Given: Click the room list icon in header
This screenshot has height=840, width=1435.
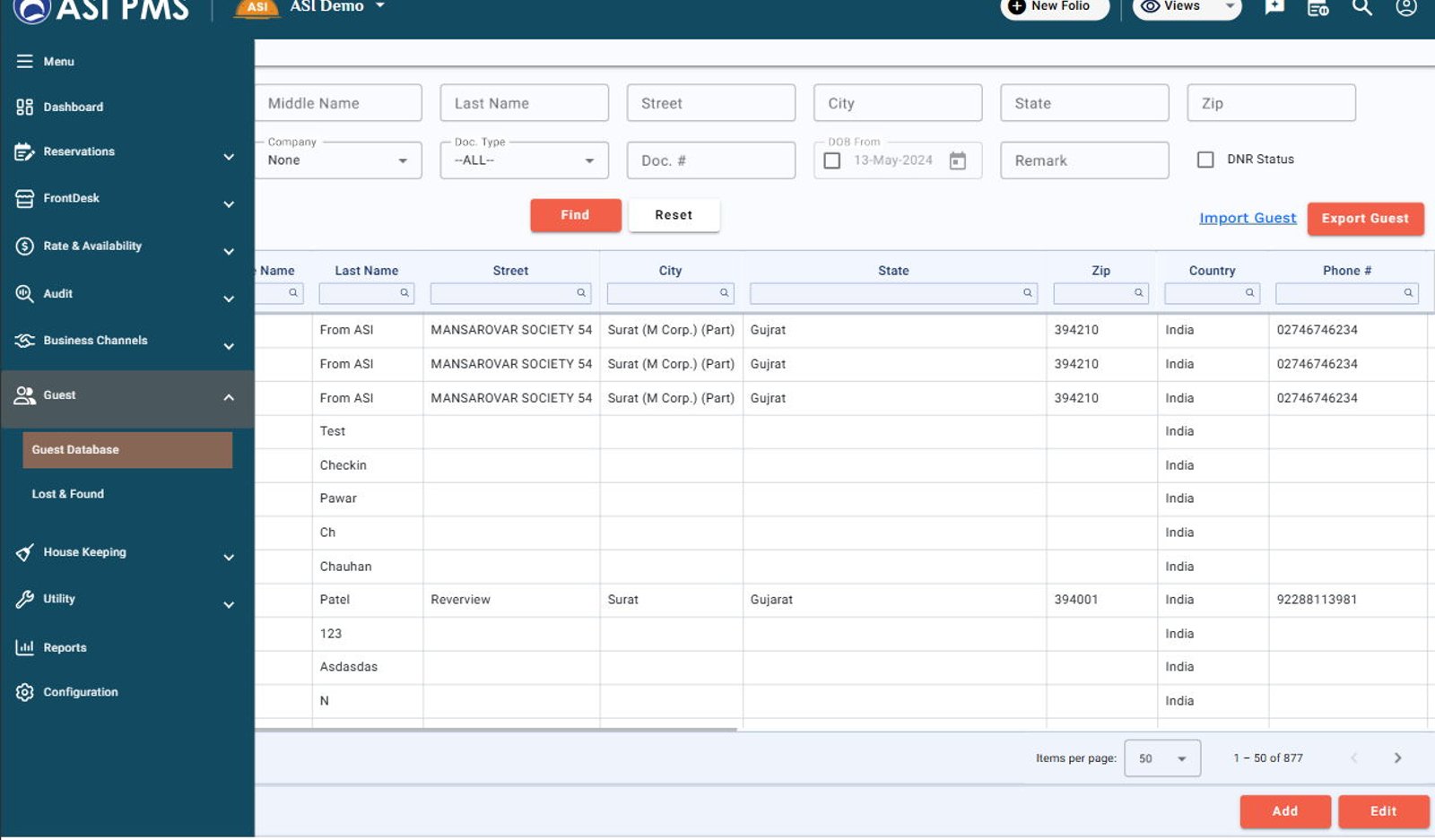Looking at the screenshot, I should pos(1318,8).
